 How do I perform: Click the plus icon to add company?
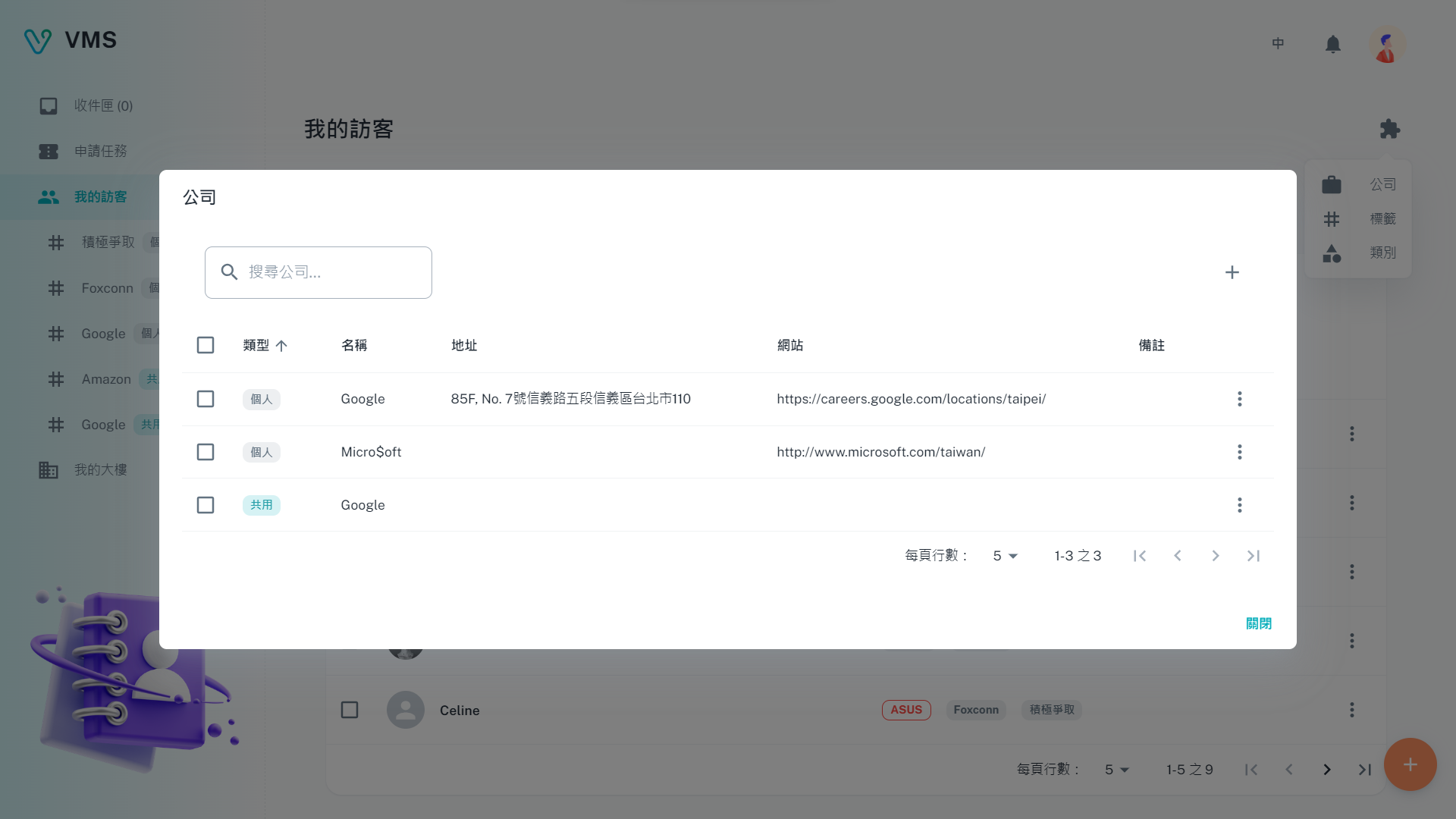coord(1232,272)
